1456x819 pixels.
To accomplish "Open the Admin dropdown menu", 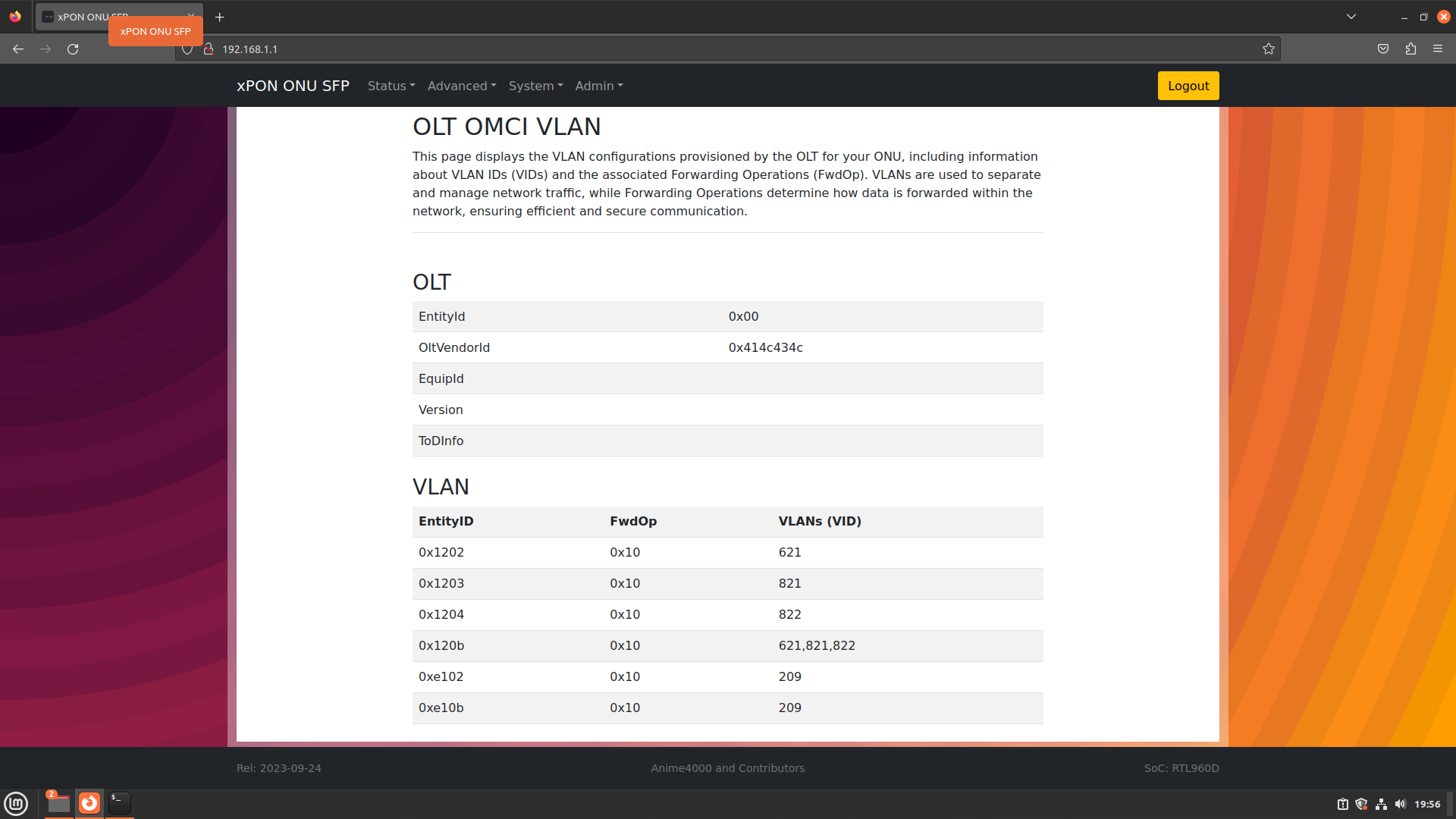I will [599, 86].
